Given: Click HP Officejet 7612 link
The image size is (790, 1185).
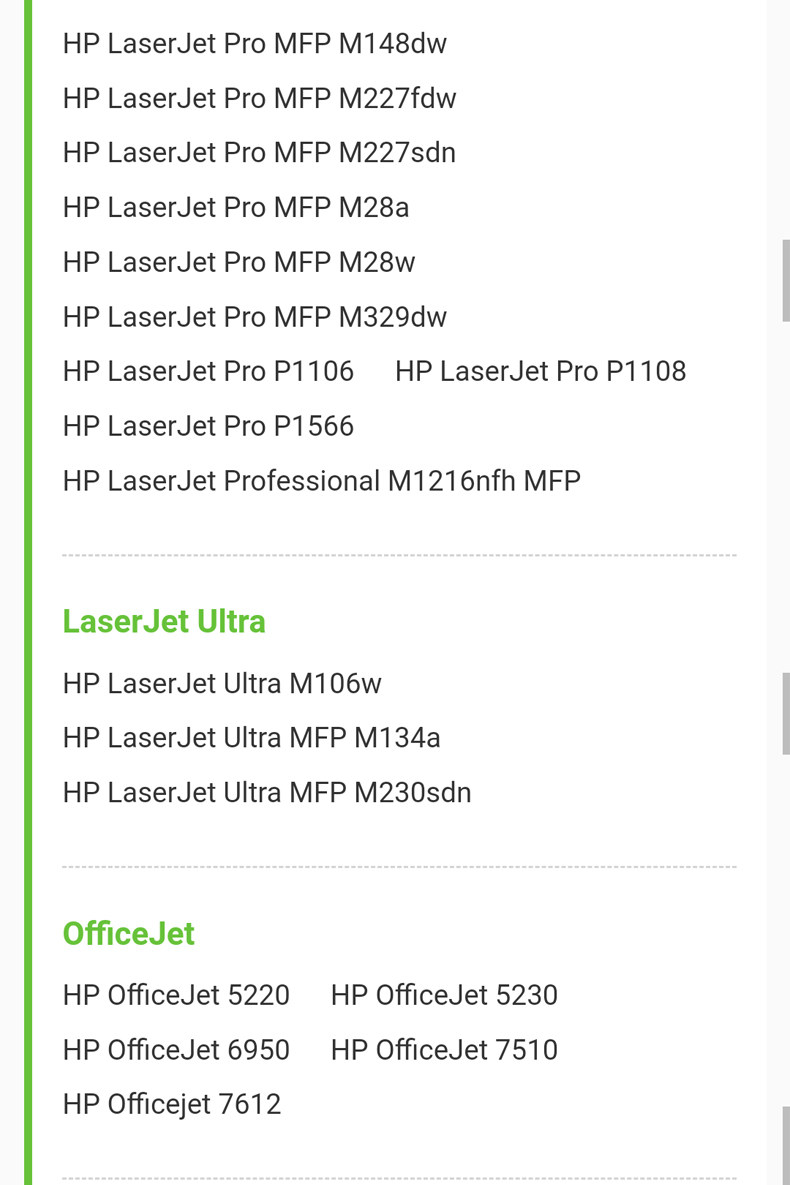Looking at the screenshot, I should pyautogui.click(x=172, y=1105).
